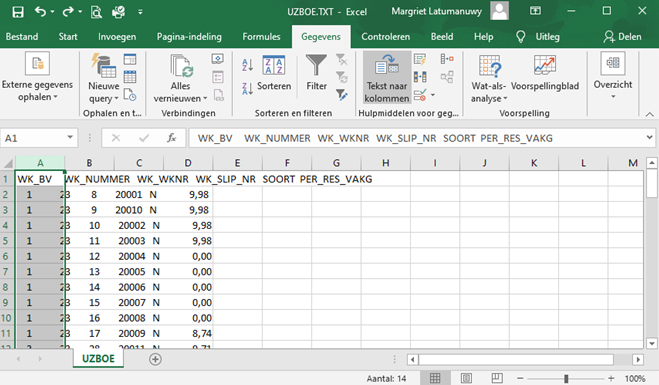659x385 pixels.
Task: Select row 5 header
Action: [x=6, y=241]
